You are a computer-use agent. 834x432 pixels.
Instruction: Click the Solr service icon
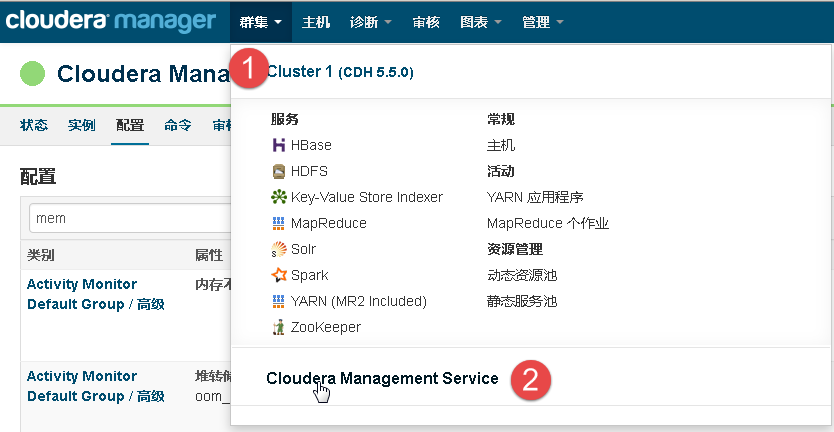tap(278, 249)
